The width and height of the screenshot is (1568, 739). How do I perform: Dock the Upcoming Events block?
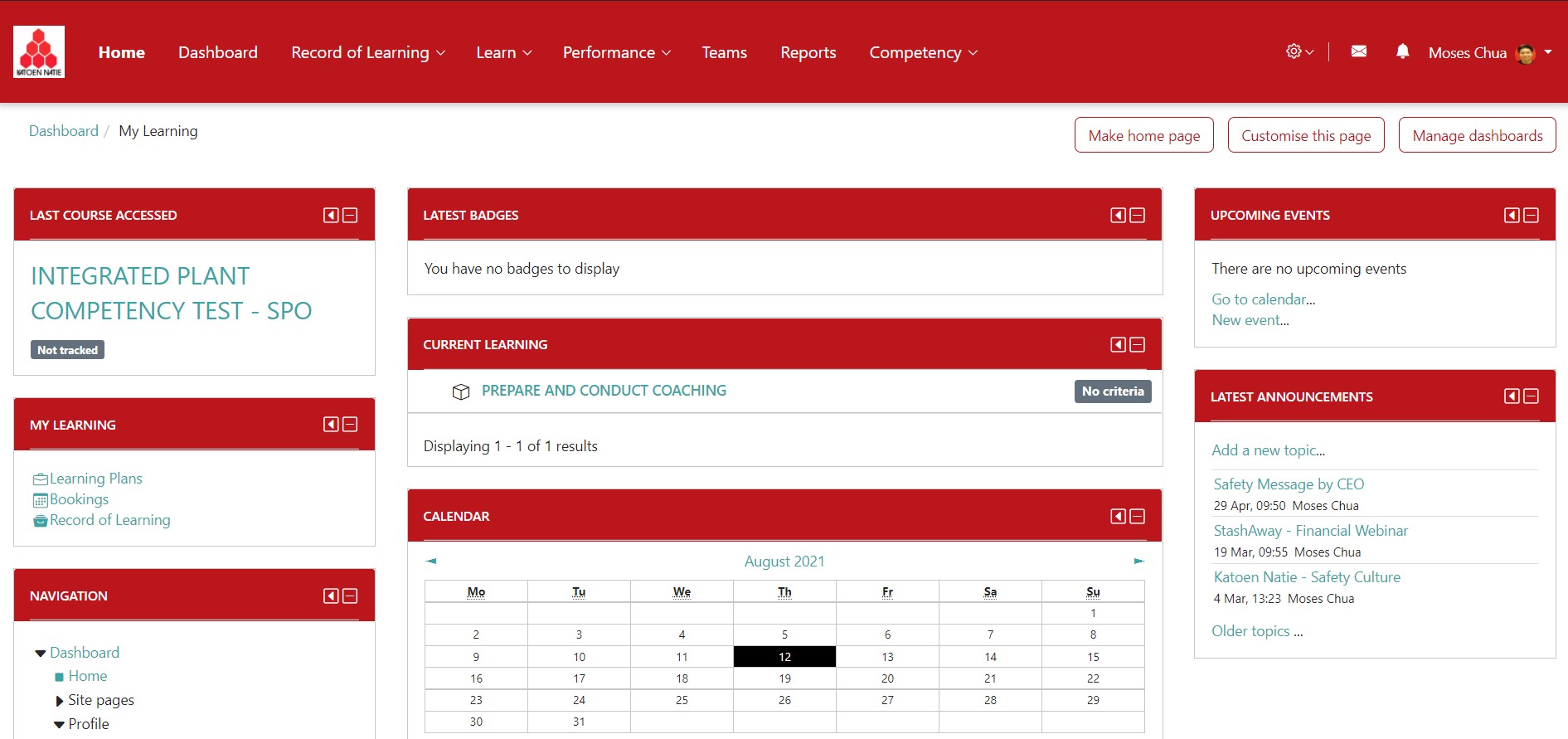(x=1512, y=216)
